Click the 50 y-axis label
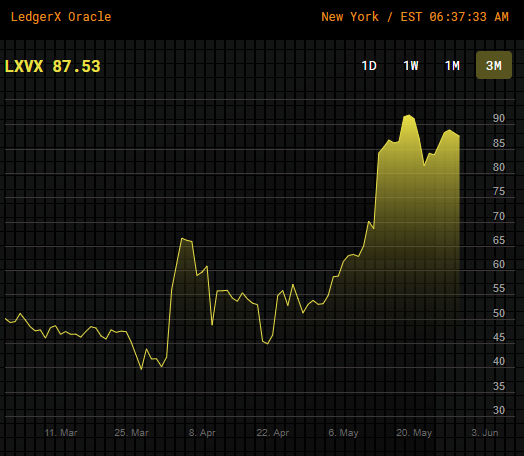This screenshot has height=456, width=524. (x=499, y=313)
